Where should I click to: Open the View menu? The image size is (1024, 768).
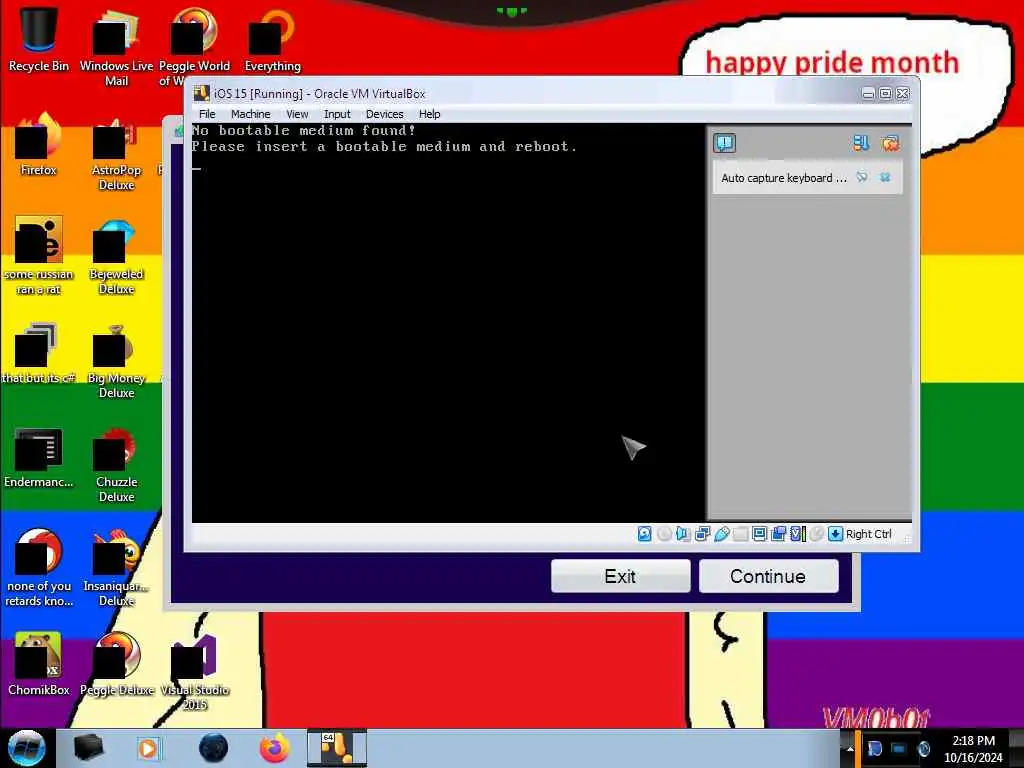click(297, 114)
